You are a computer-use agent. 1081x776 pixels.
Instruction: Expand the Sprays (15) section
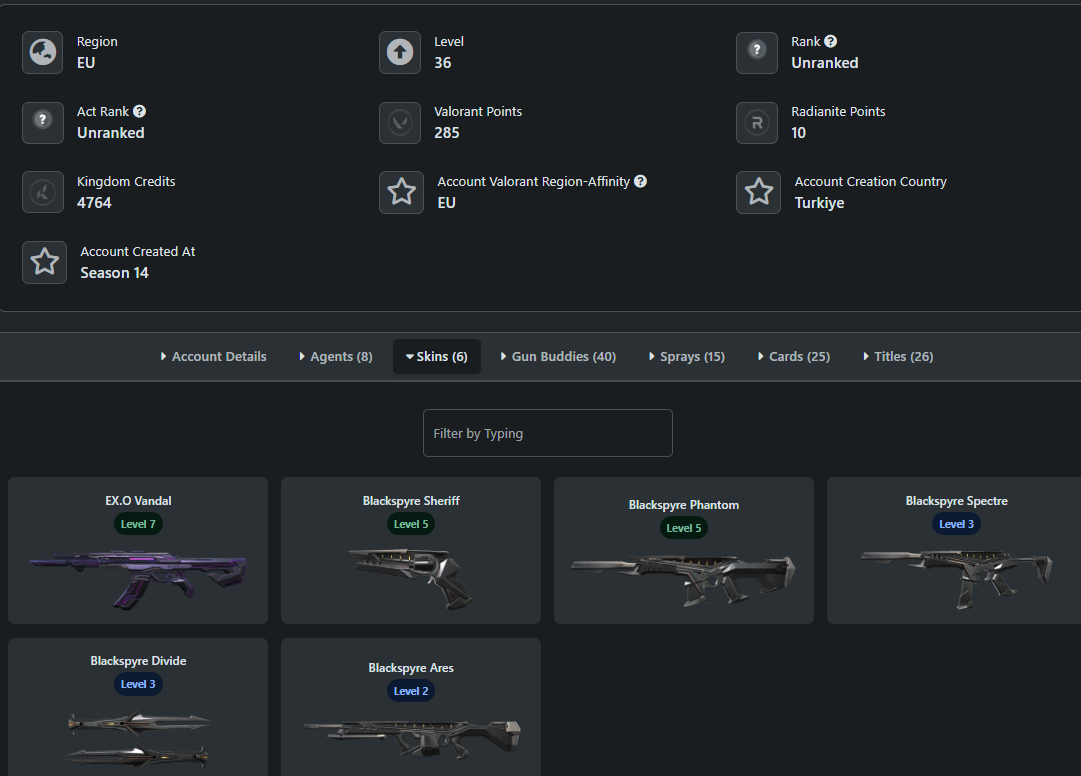point(687,356)
